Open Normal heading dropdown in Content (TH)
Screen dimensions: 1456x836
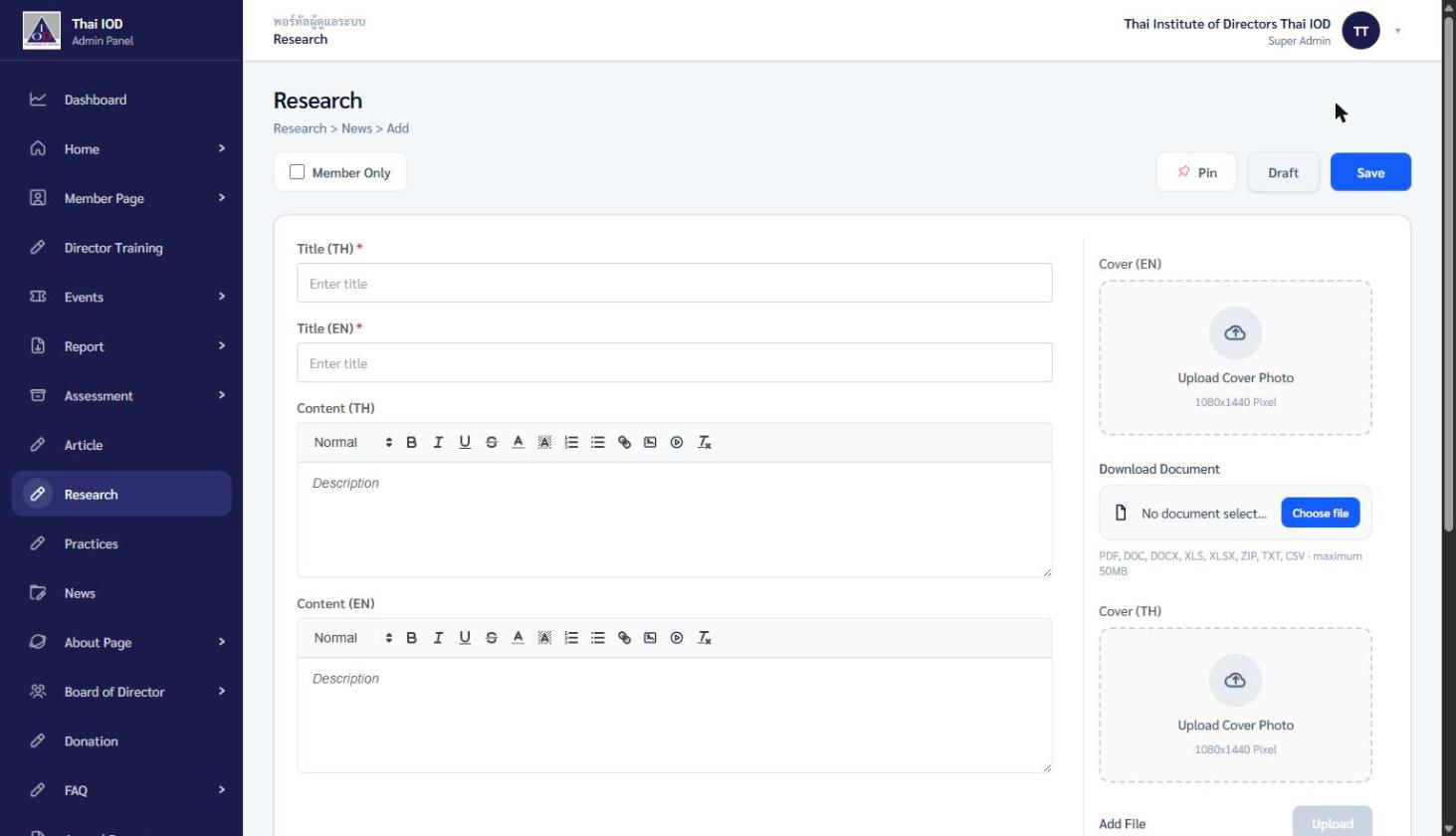pyautogui.click(x=352, y=442)
